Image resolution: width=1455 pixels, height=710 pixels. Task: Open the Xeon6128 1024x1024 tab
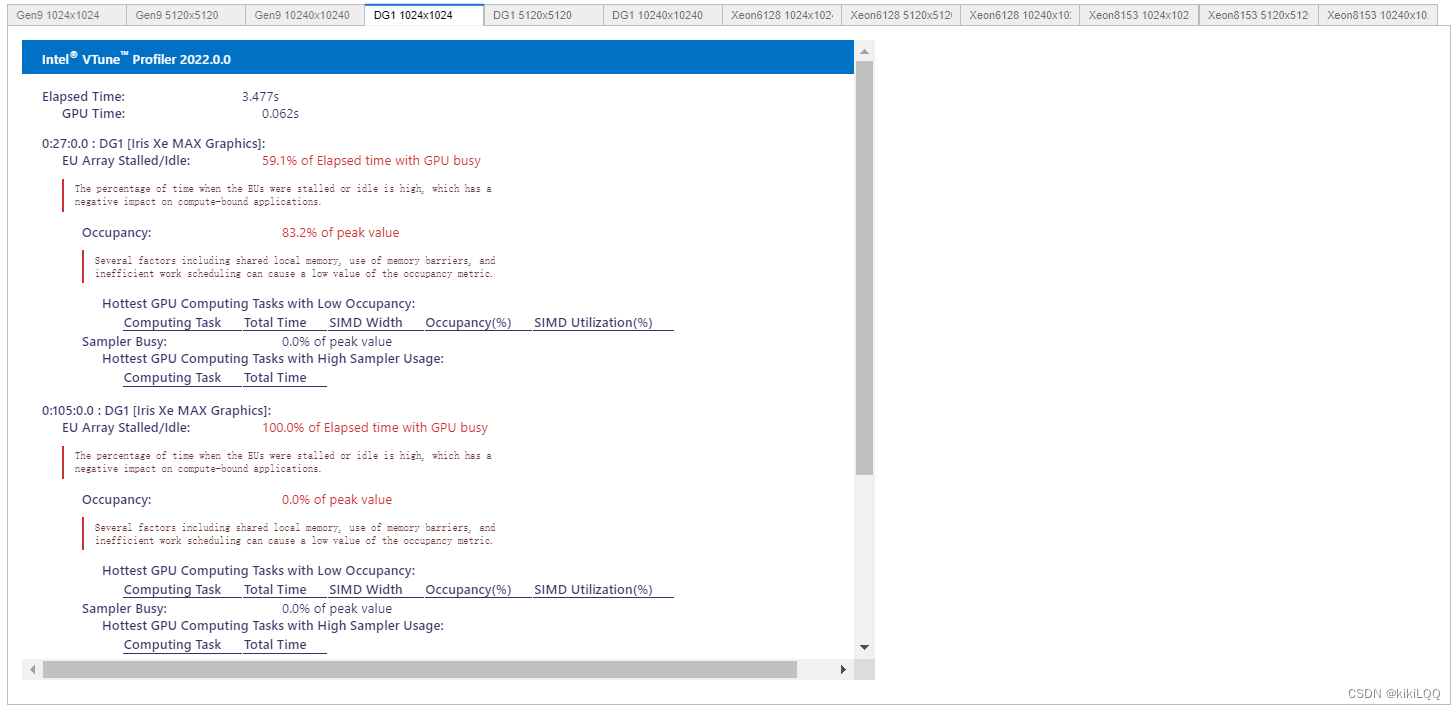click(x=781, y=15)
